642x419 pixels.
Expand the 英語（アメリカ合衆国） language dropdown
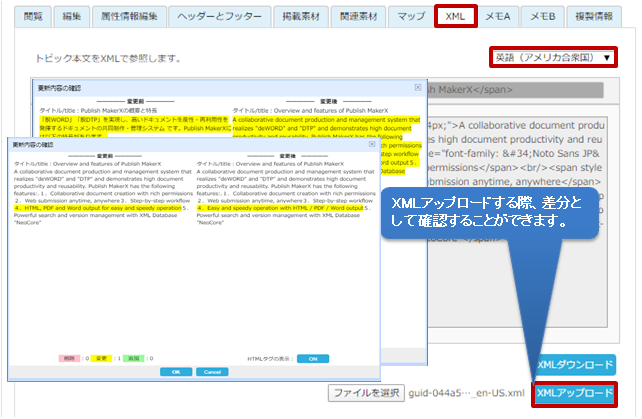553,57
